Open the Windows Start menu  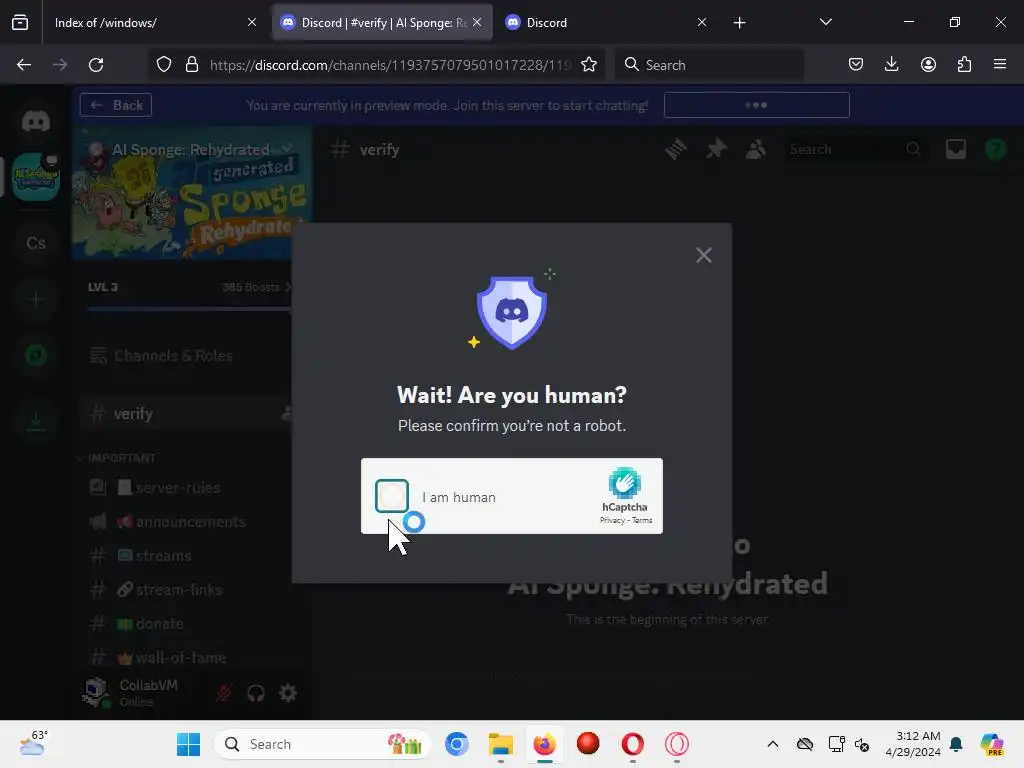click(189, 744)
